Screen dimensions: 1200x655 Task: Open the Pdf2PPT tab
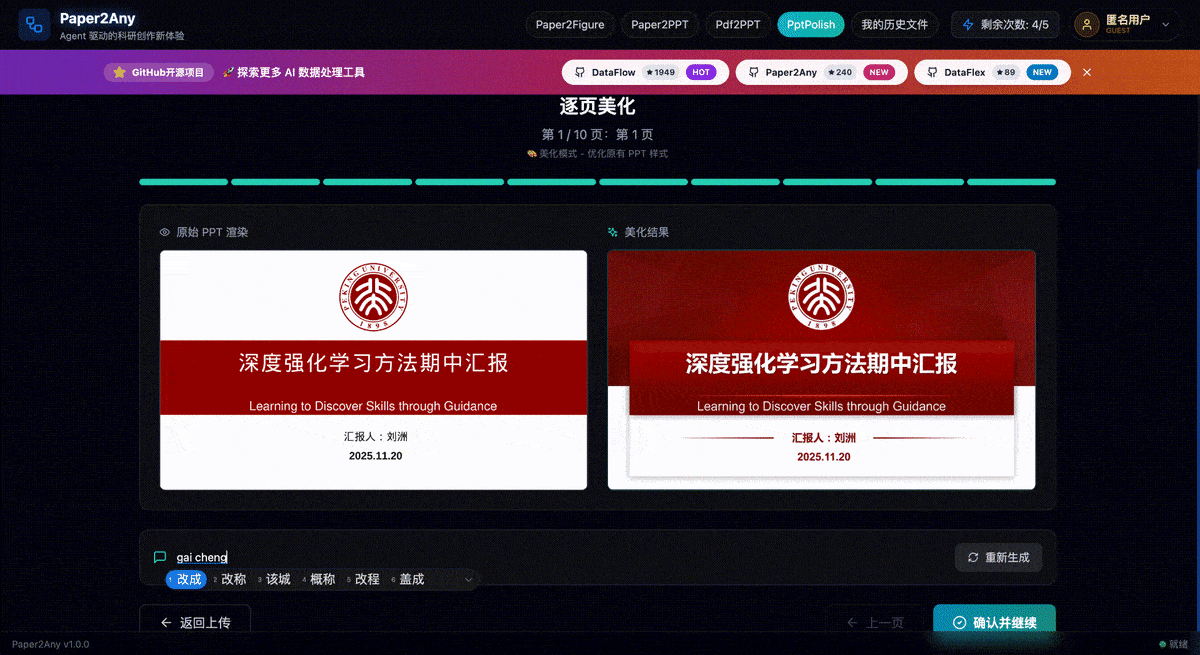pos(738,25)
